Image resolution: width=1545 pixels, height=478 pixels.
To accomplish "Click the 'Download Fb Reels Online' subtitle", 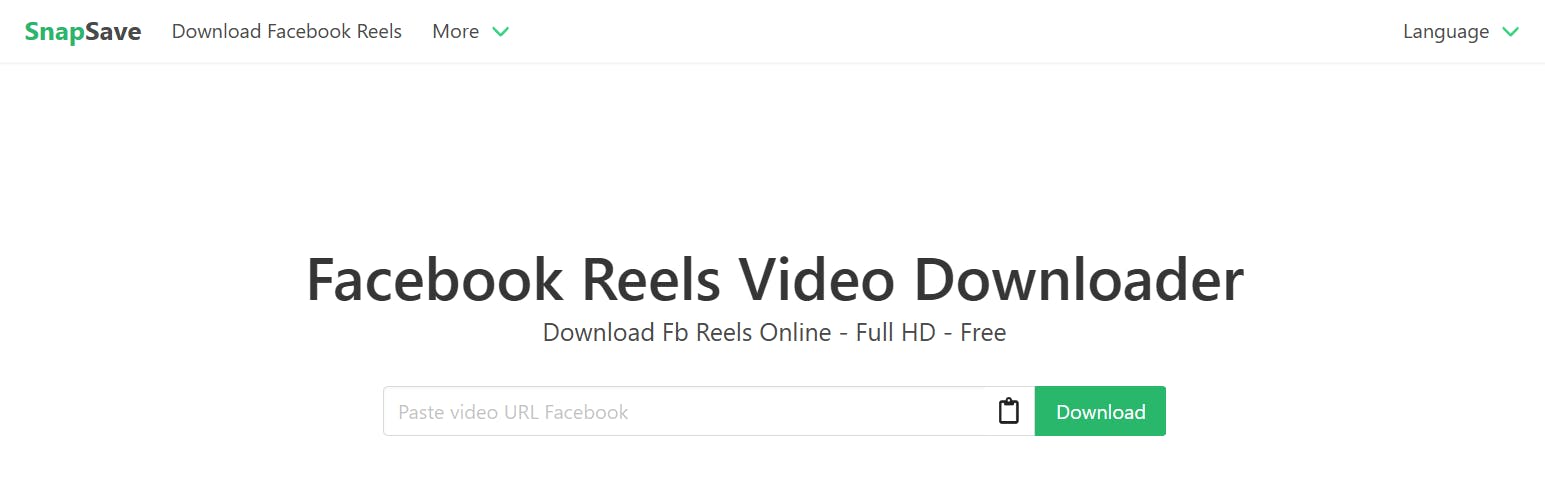I will click(x=687, y=332).
